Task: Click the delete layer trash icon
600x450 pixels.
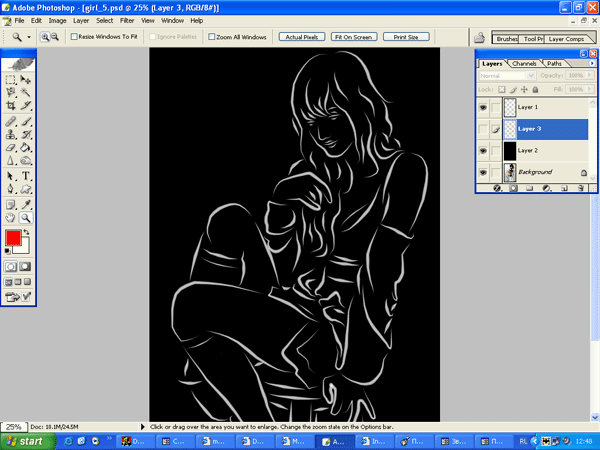Action: click(x=580, y=188)
